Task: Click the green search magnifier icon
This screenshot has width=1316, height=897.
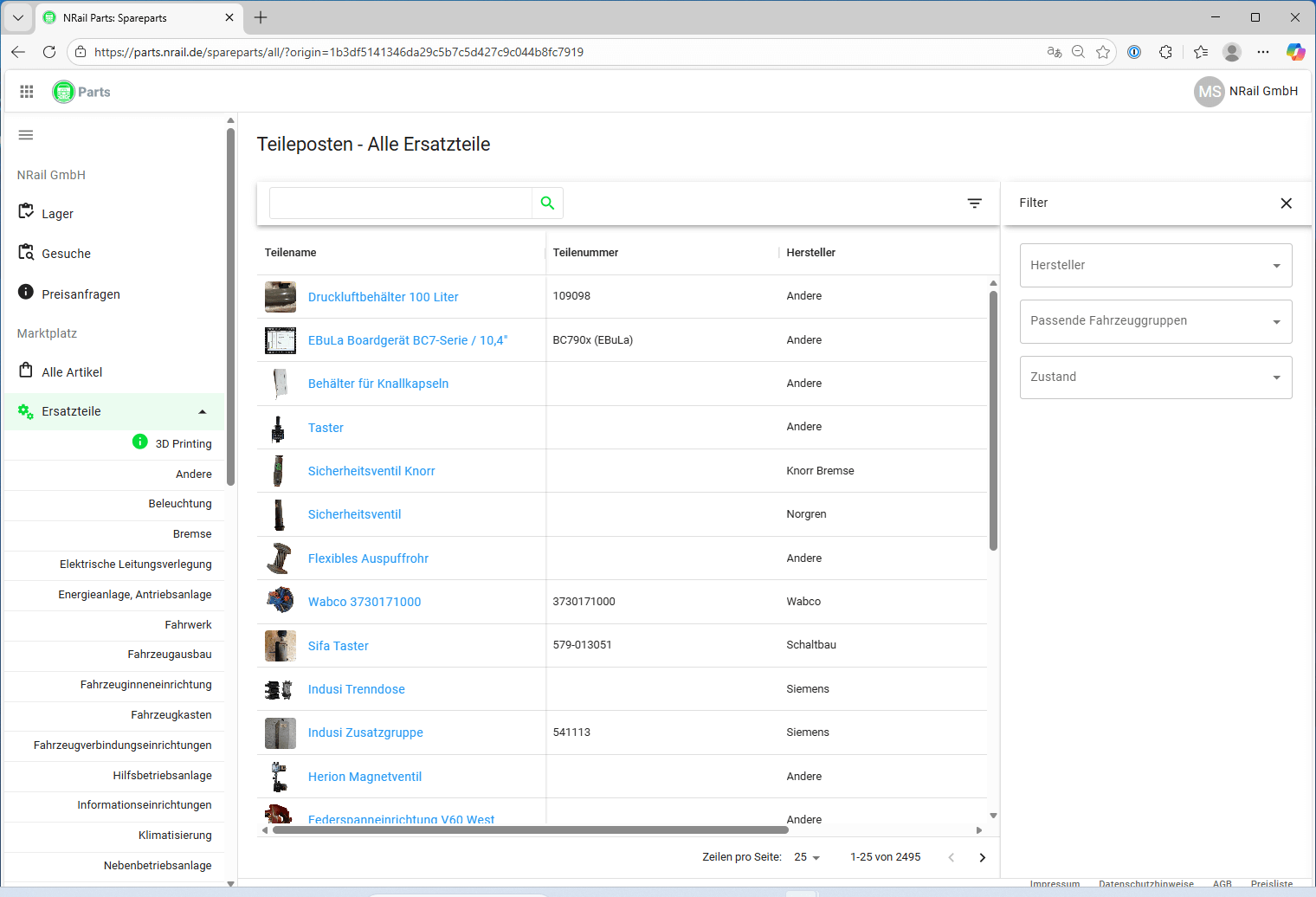Action: pyautogui.click(x=547, y=203)
